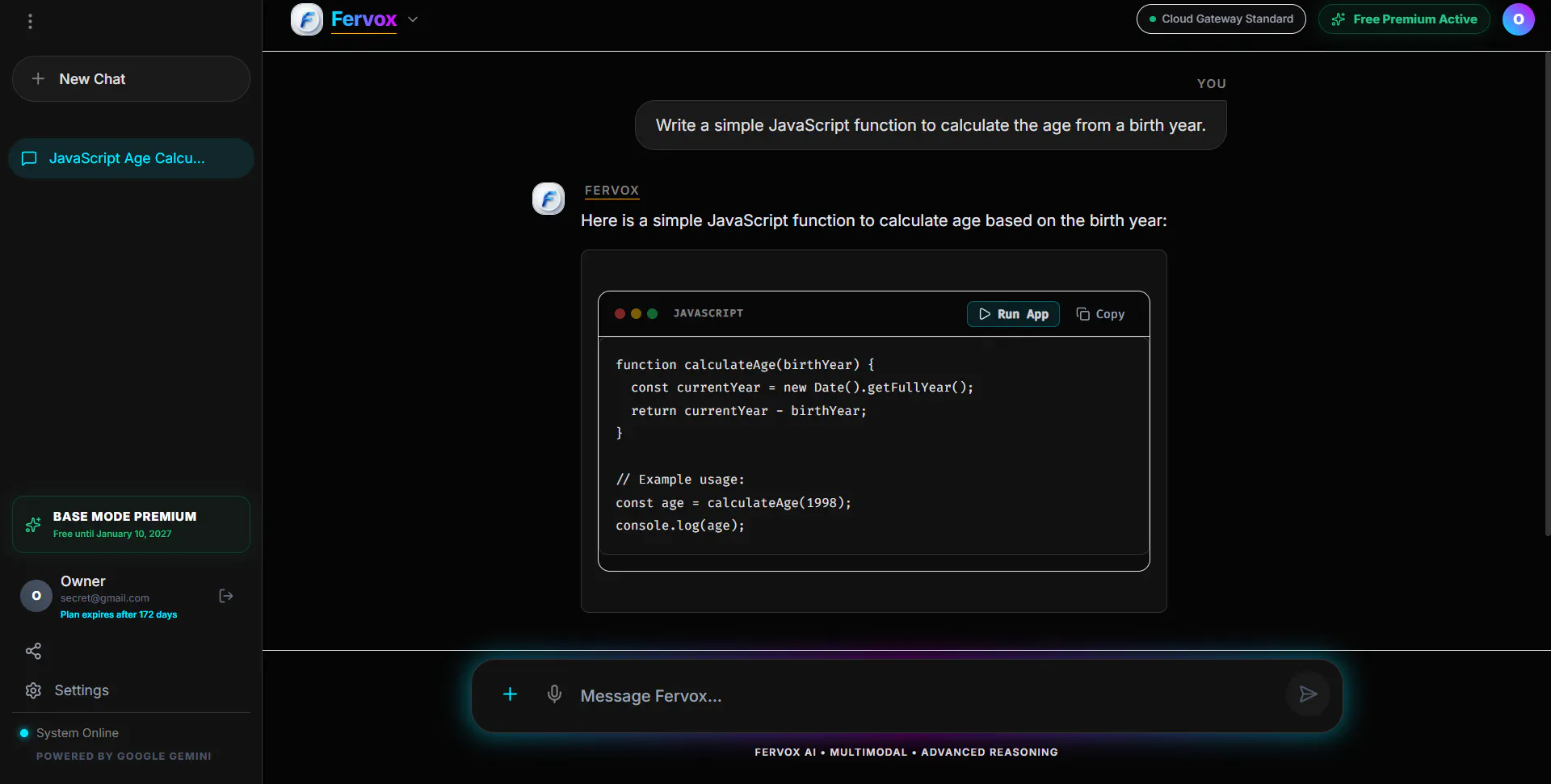Click the 'console.log(age);' code line
The height and width of the screenshot is (784, 1551).
680,526
